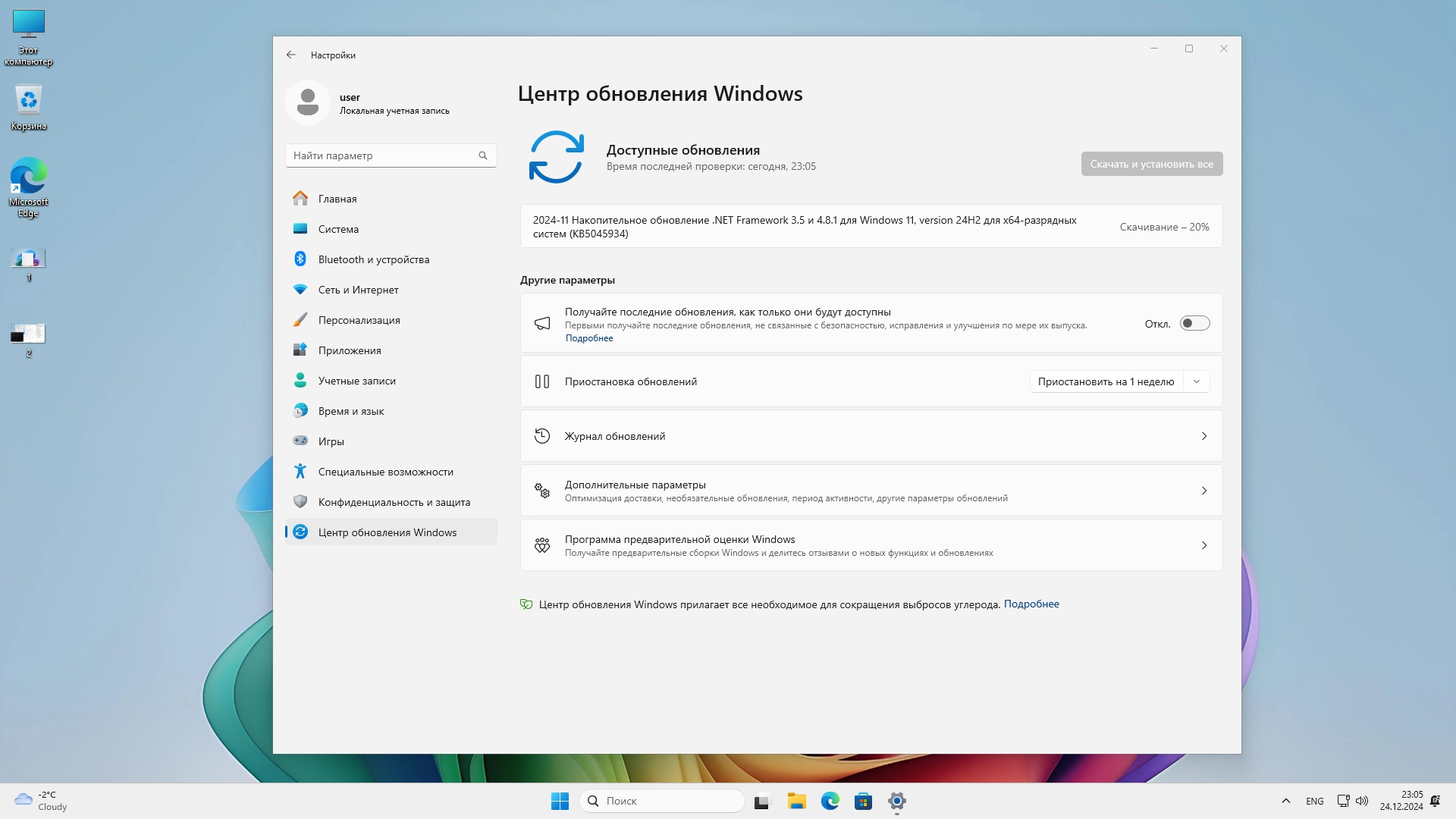Click the Персонализация paintbrush icon
The image size is (1456, 819).
coord(300,320)
